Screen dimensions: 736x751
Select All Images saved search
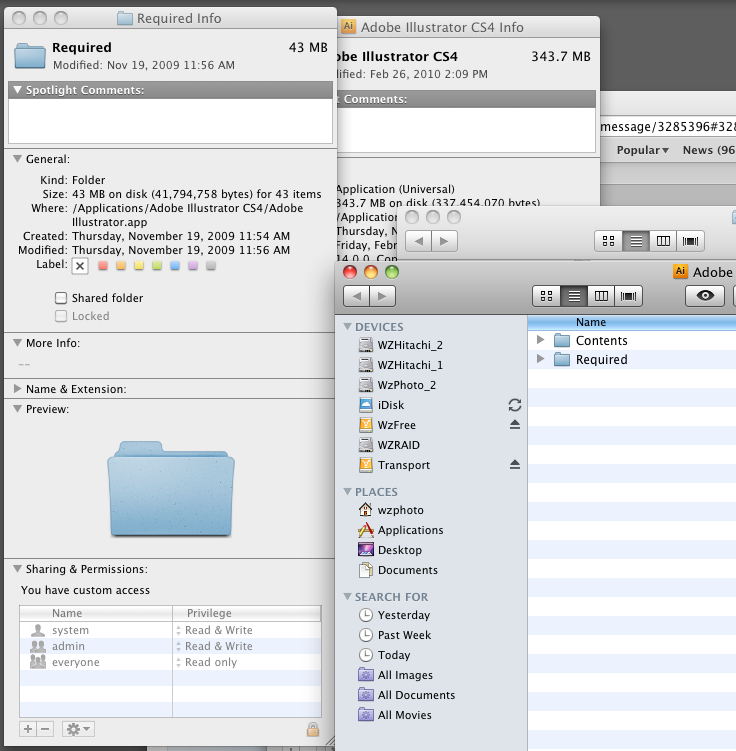[x=396, y=675]
